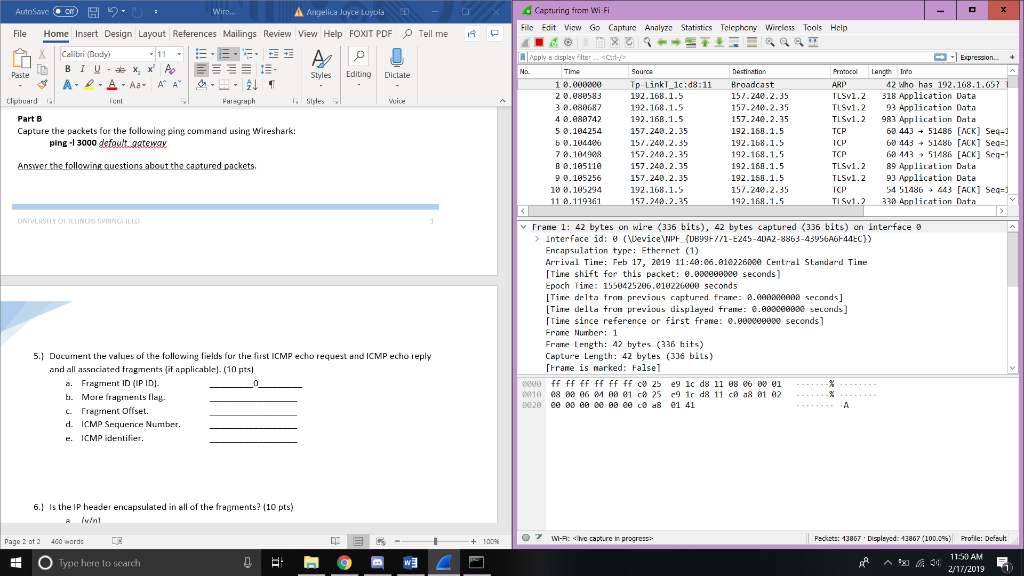Open Wireshark capture options
The width and height of the screenshot is (1024, 576).
[x=568, y=42]
